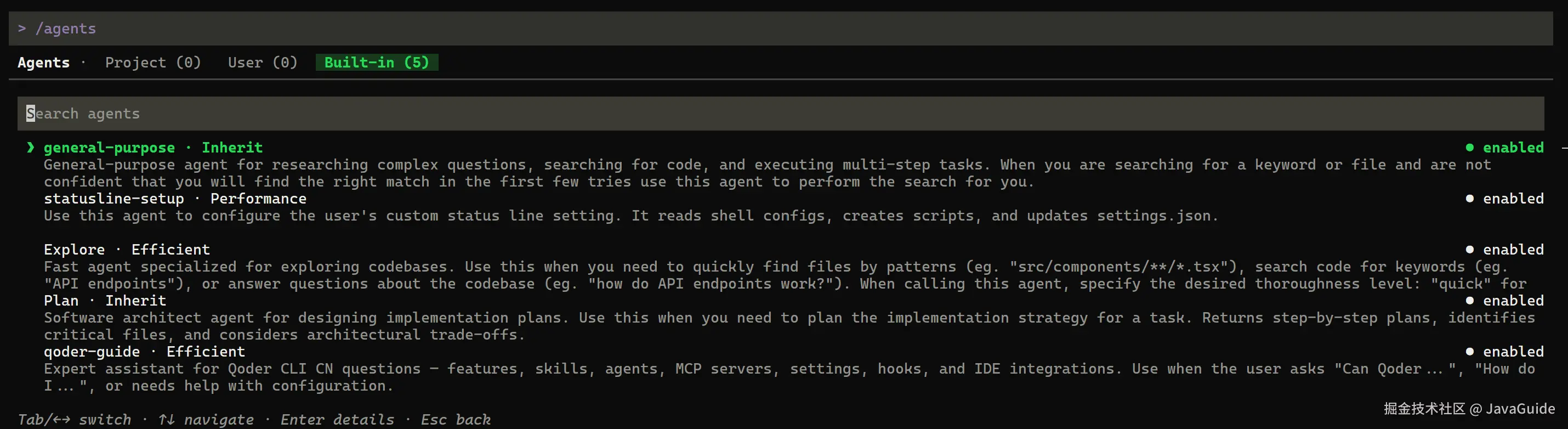Select the Built-in (5) tab

[377, 62]
